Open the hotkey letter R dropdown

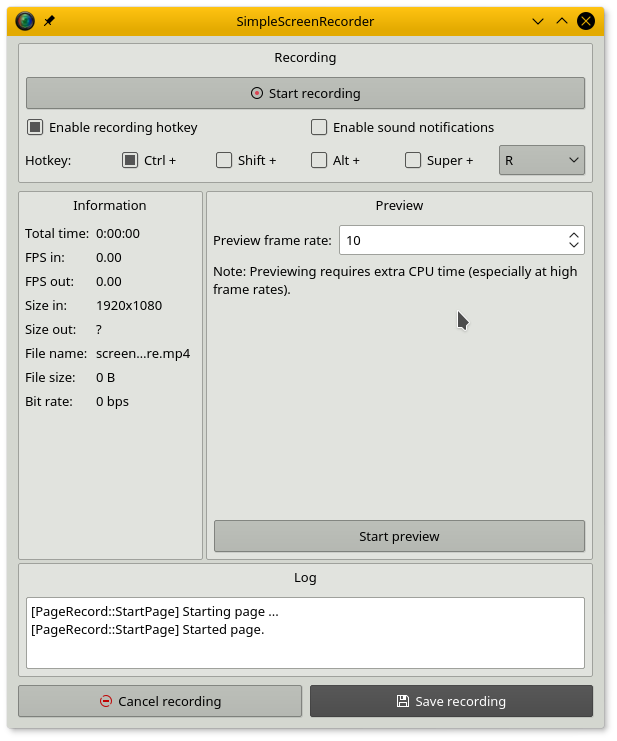click(x=541, y=160)
